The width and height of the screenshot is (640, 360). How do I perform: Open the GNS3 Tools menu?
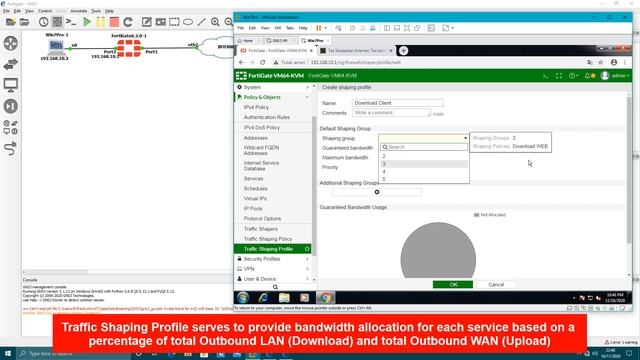click(x=96, y=11)
